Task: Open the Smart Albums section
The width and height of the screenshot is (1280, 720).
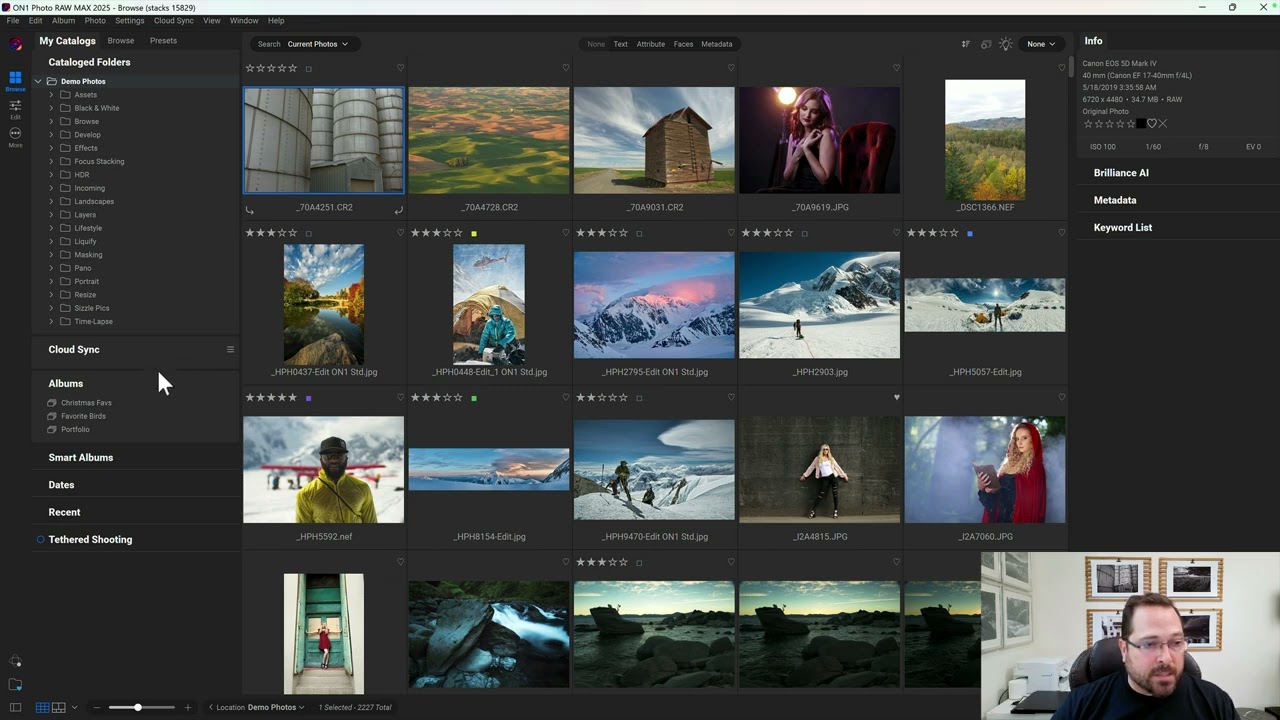Action: (81, 458)
